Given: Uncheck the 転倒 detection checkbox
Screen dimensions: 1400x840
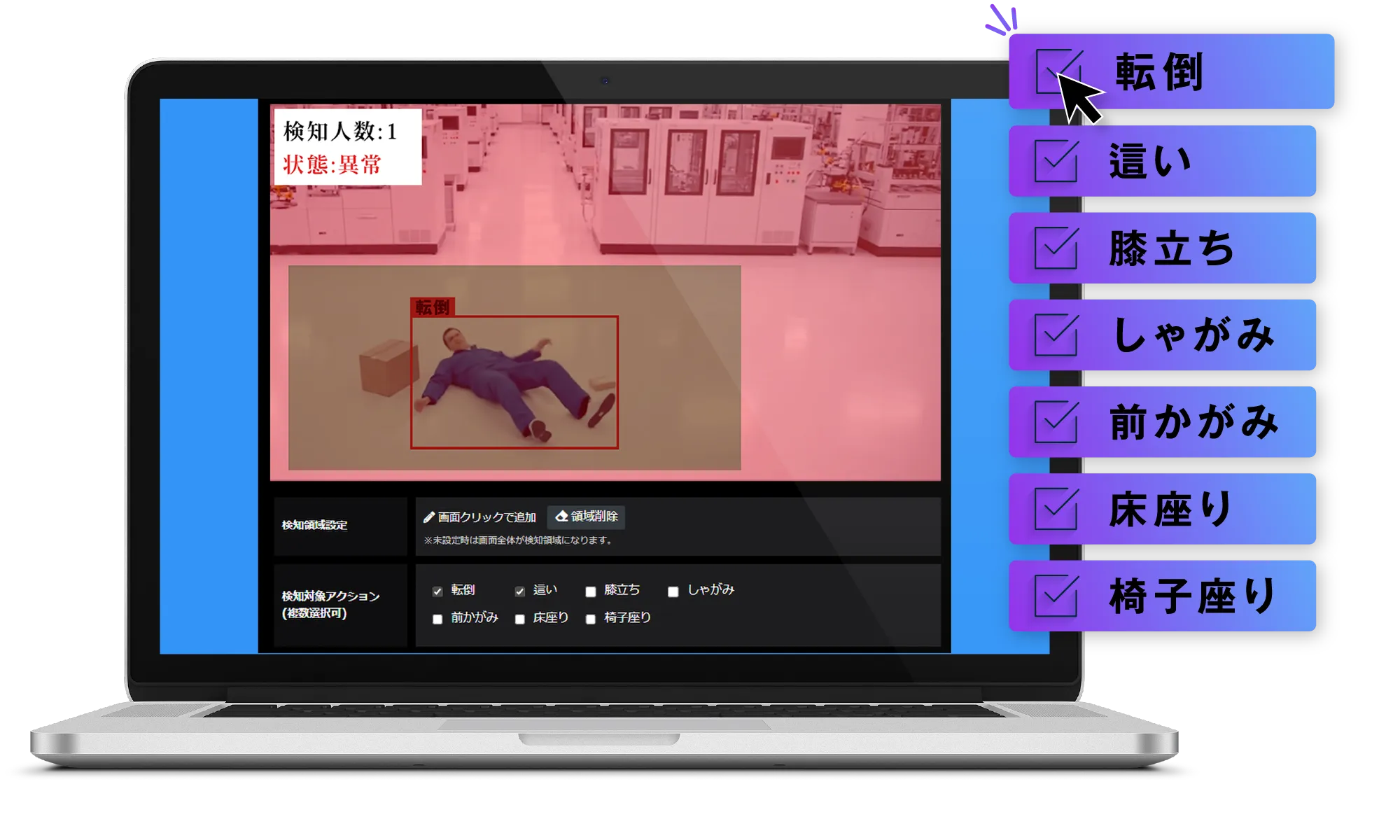Looking at the screenshot, I should tap(437, 591).
